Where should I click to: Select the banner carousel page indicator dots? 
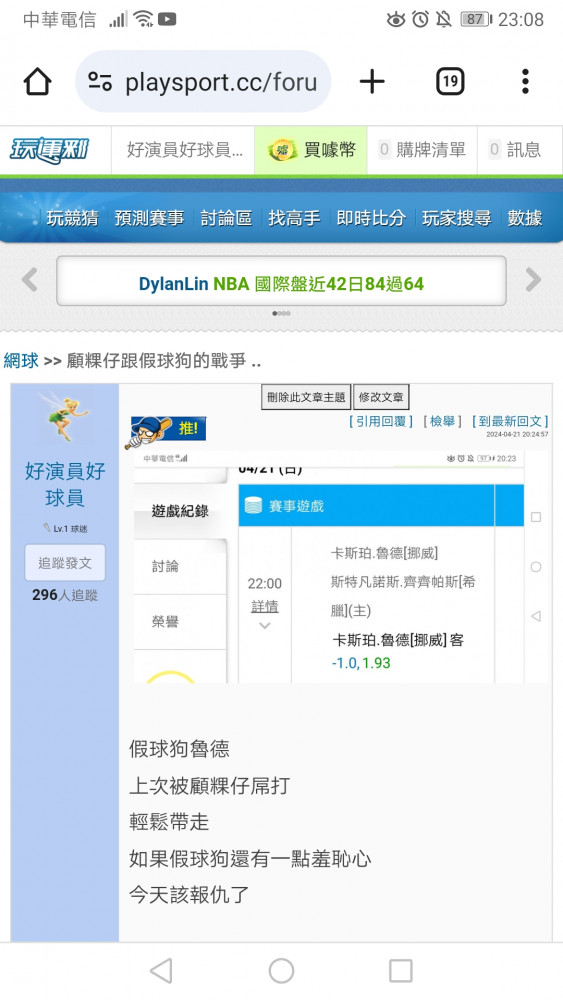(x=281, y=313)
